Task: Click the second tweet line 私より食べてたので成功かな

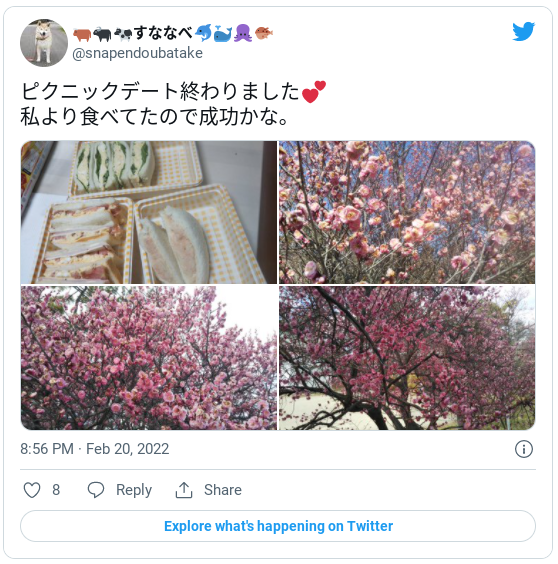Action: click(154, 117)
